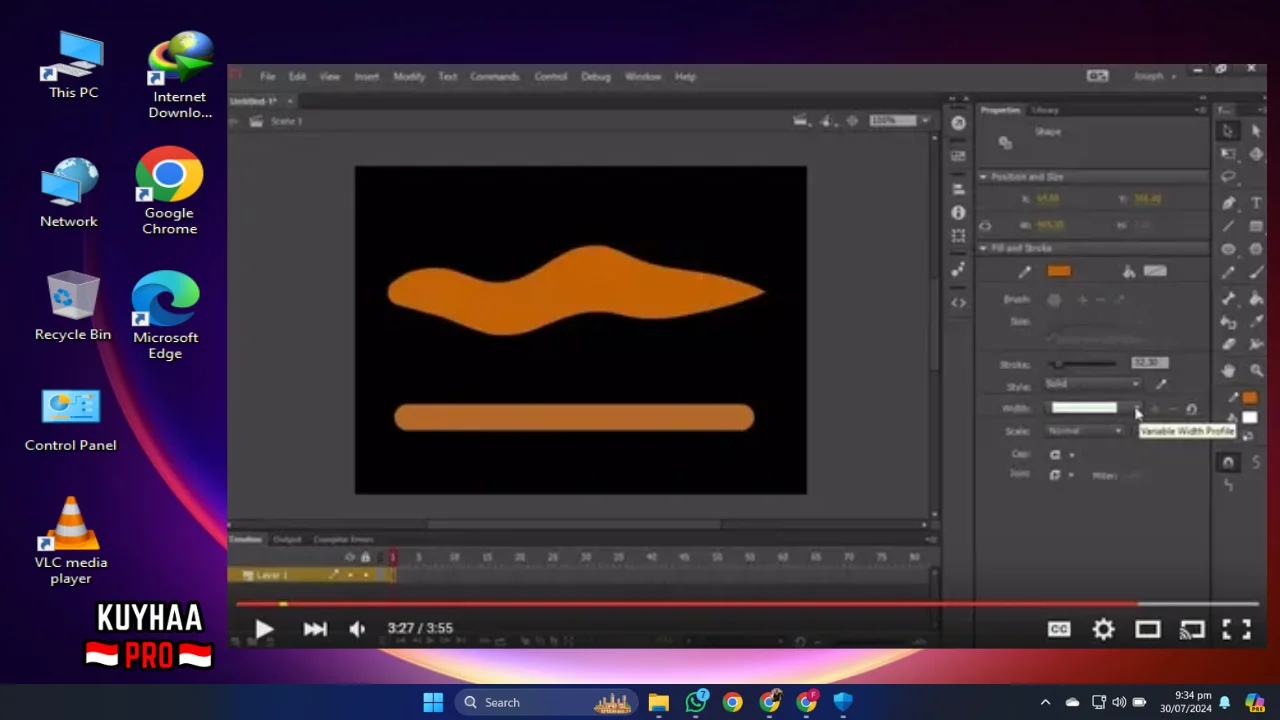Screen dimensions: 1280x720
Task: Toggle lock-all-layers padlock in timeline header
Action: click(366, 557)
